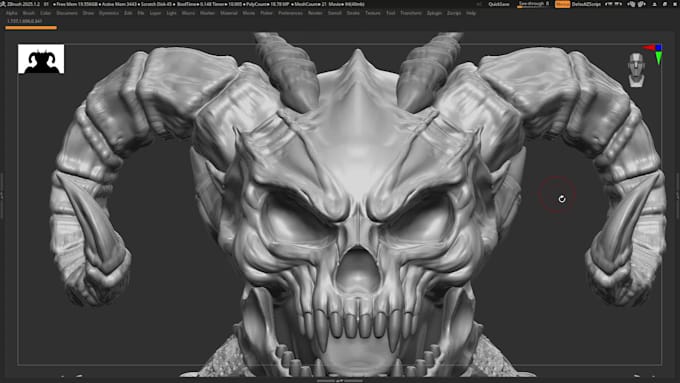Screen dimensions: 680x383
Task: Open the Picker menu
Action: (266, 13)
